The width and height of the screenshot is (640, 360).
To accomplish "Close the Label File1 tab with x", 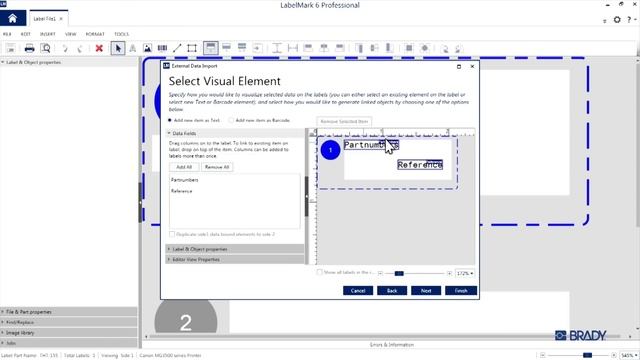I will pyautogui.click(x=61, y=19).
